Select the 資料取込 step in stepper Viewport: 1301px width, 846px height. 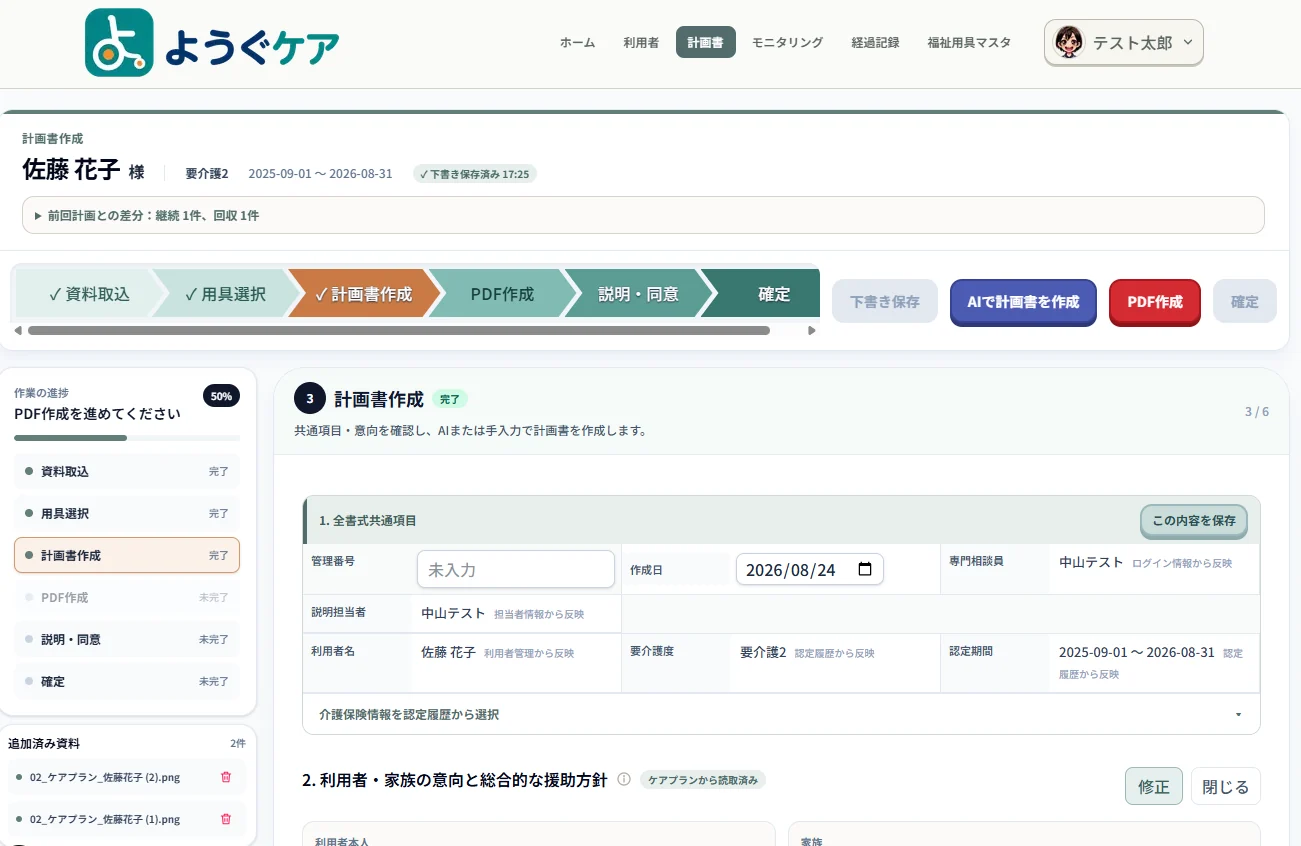(x=89, y=294)
